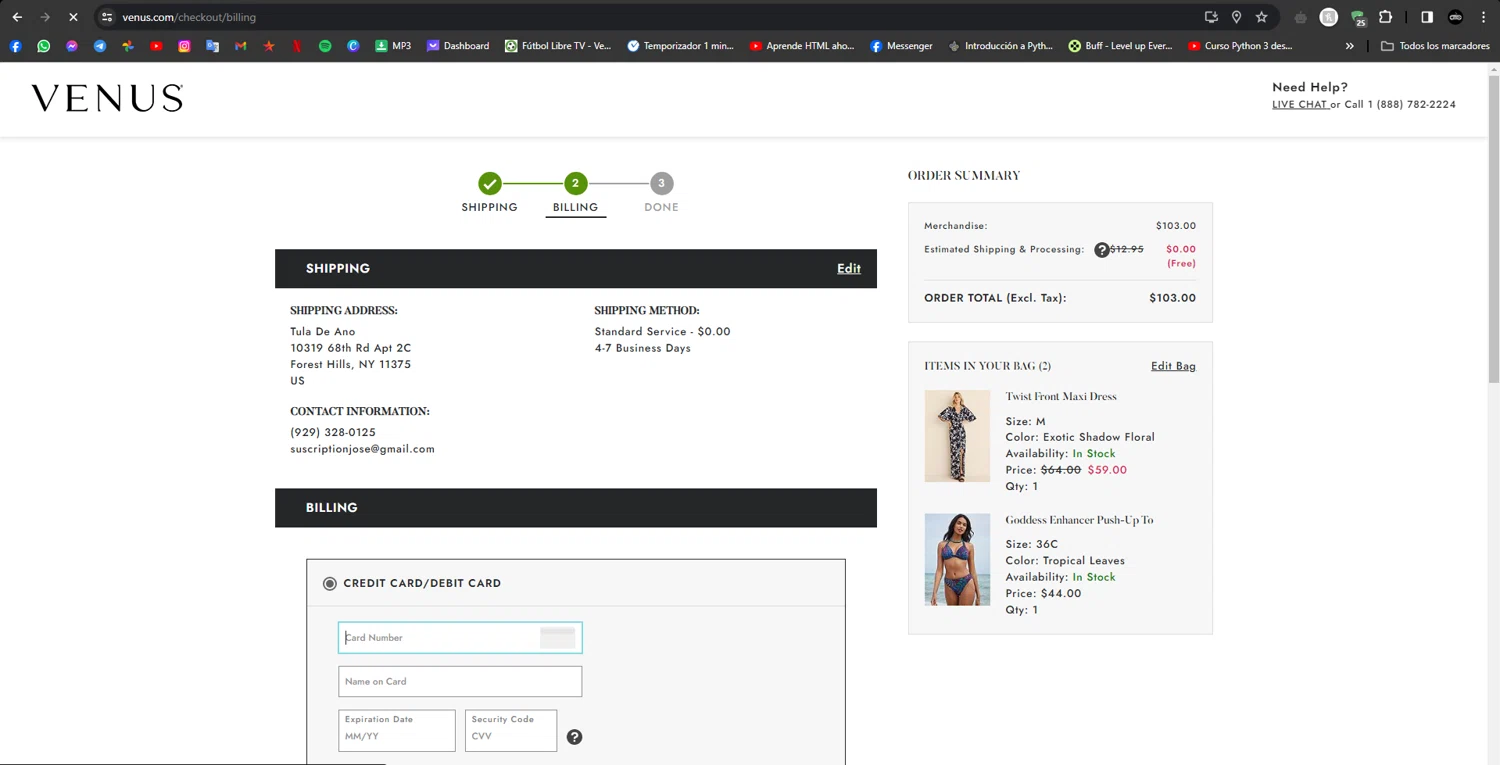Image resolution: width=1500 pixels, height=765 pixels.
Task: Open the Extensions puzzle icon
Action: click(x=1385, y=17)
